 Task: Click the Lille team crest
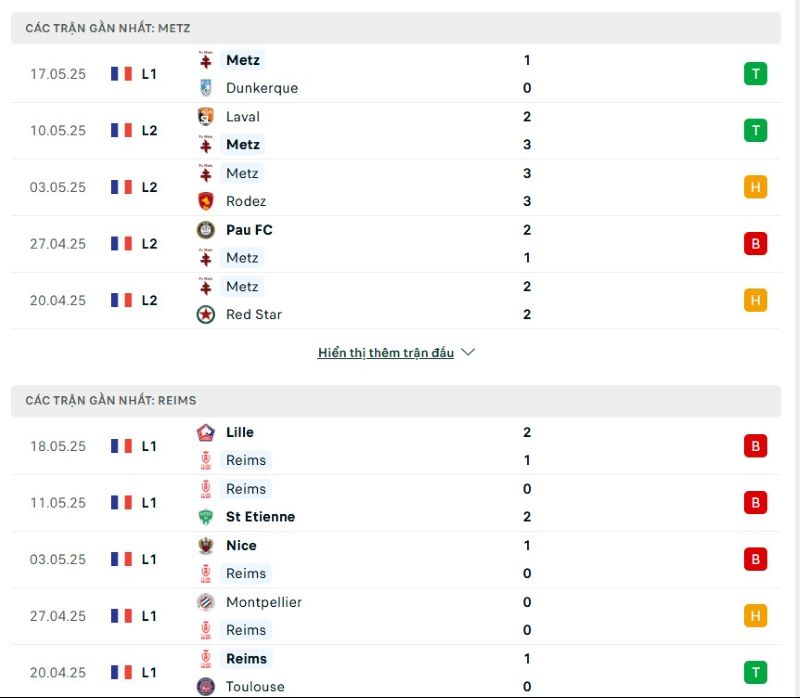[x=206, y=432]
